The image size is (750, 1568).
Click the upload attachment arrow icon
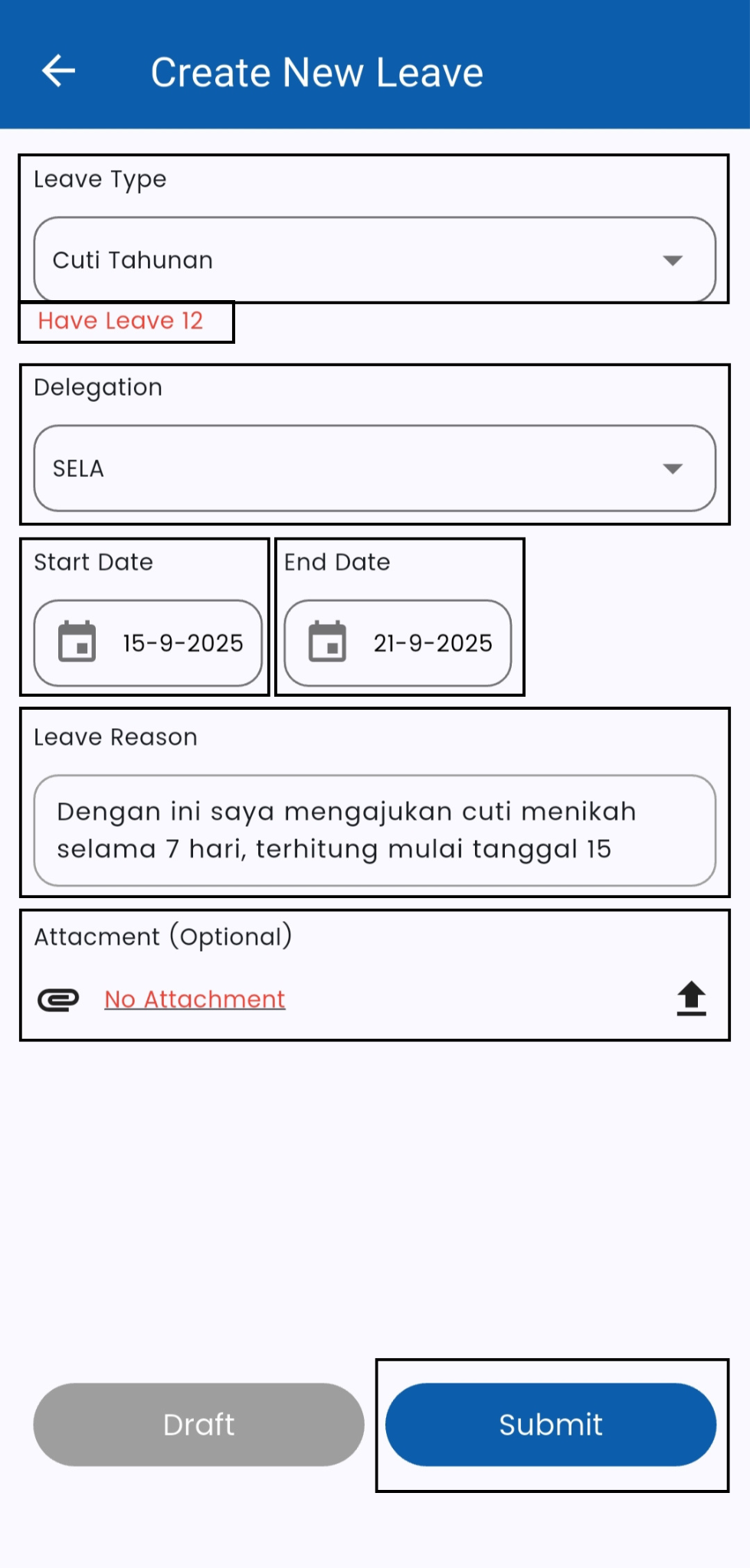point(691,998)
